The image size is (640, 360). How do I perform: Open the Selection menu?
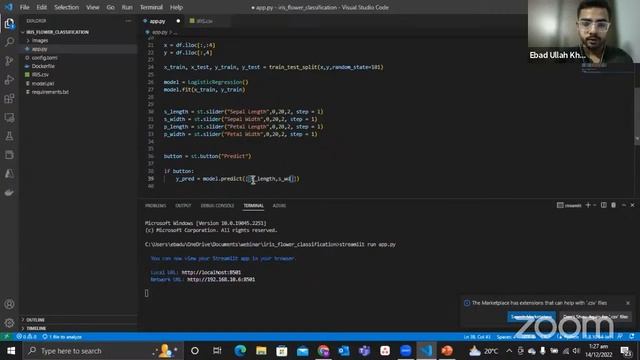(67, 7)
